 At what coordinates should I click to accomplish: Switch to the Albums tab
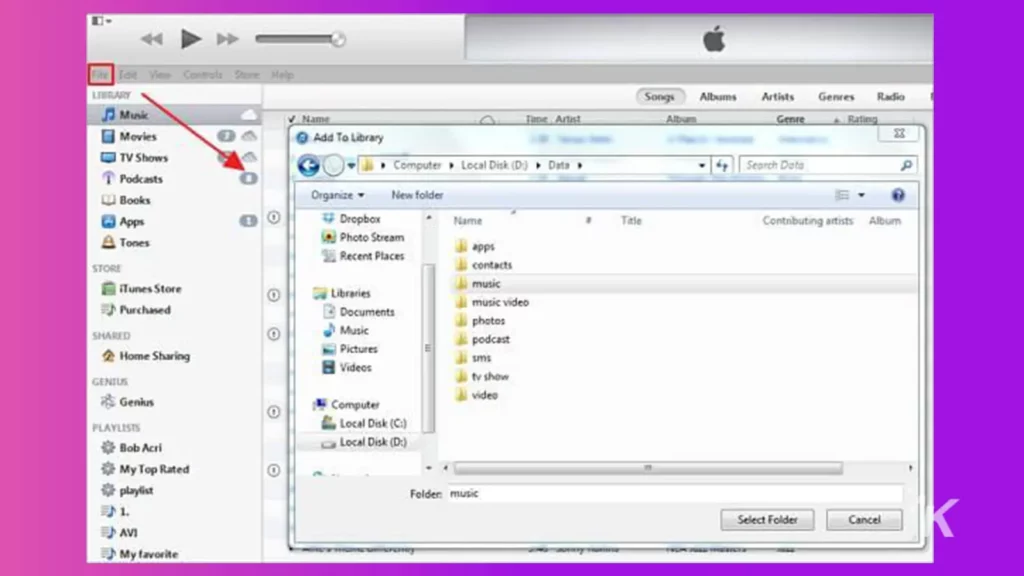[x=718, y=97]
